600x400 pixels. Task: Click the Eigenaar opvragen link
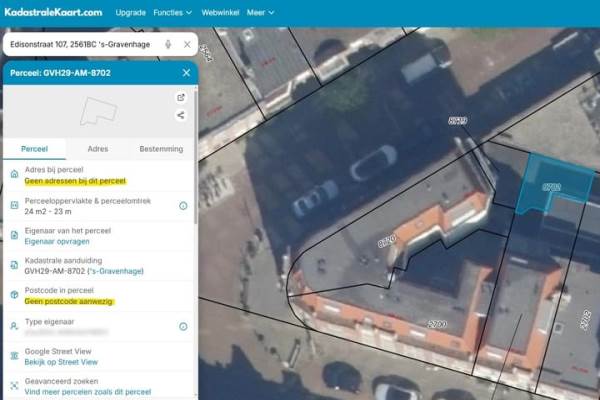(x=60, y=243)
